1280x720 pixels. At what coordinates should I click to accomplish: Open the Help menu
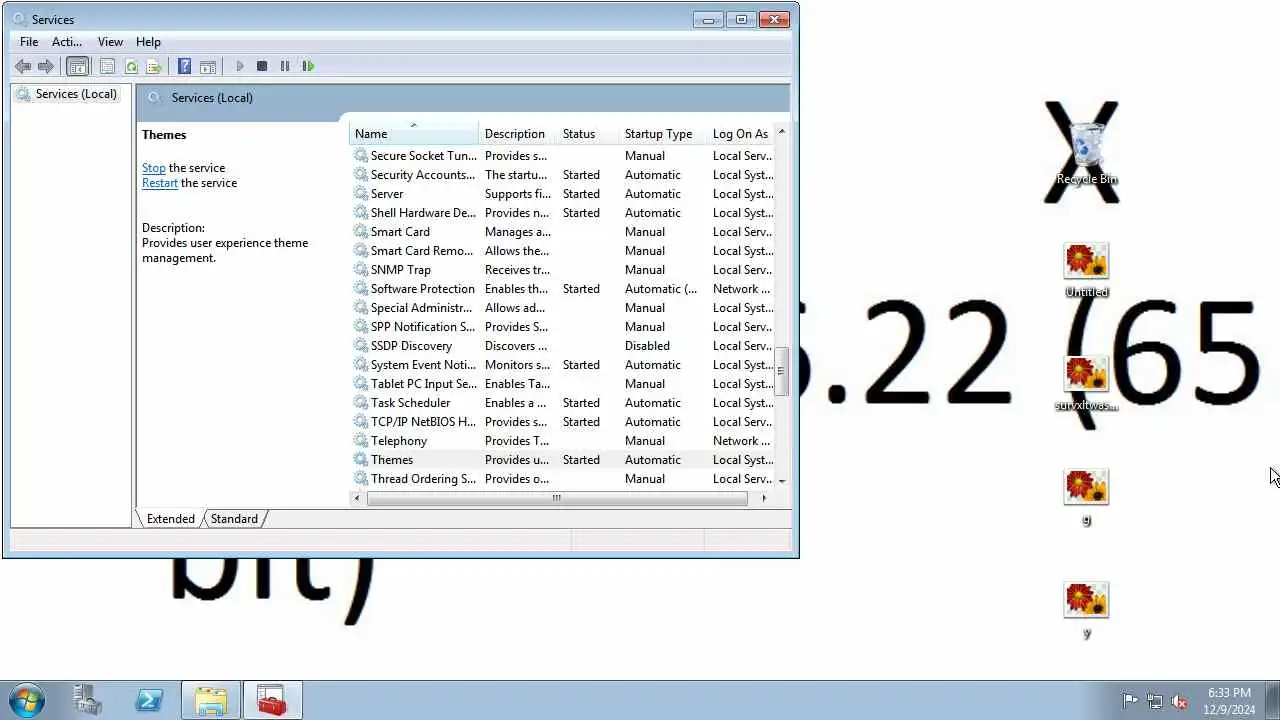tap(148, 42)
